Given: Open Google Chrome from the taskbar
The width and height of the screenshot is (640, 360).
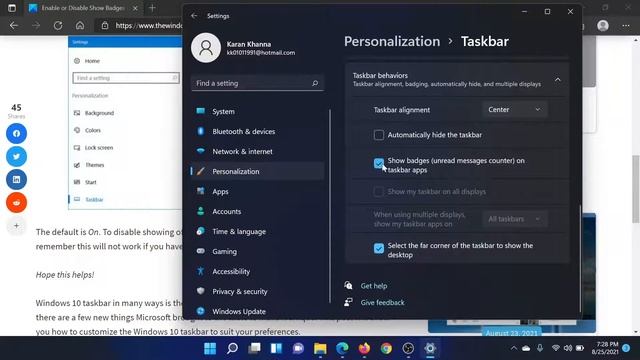Looking at the screenshot, I should 386,348.
